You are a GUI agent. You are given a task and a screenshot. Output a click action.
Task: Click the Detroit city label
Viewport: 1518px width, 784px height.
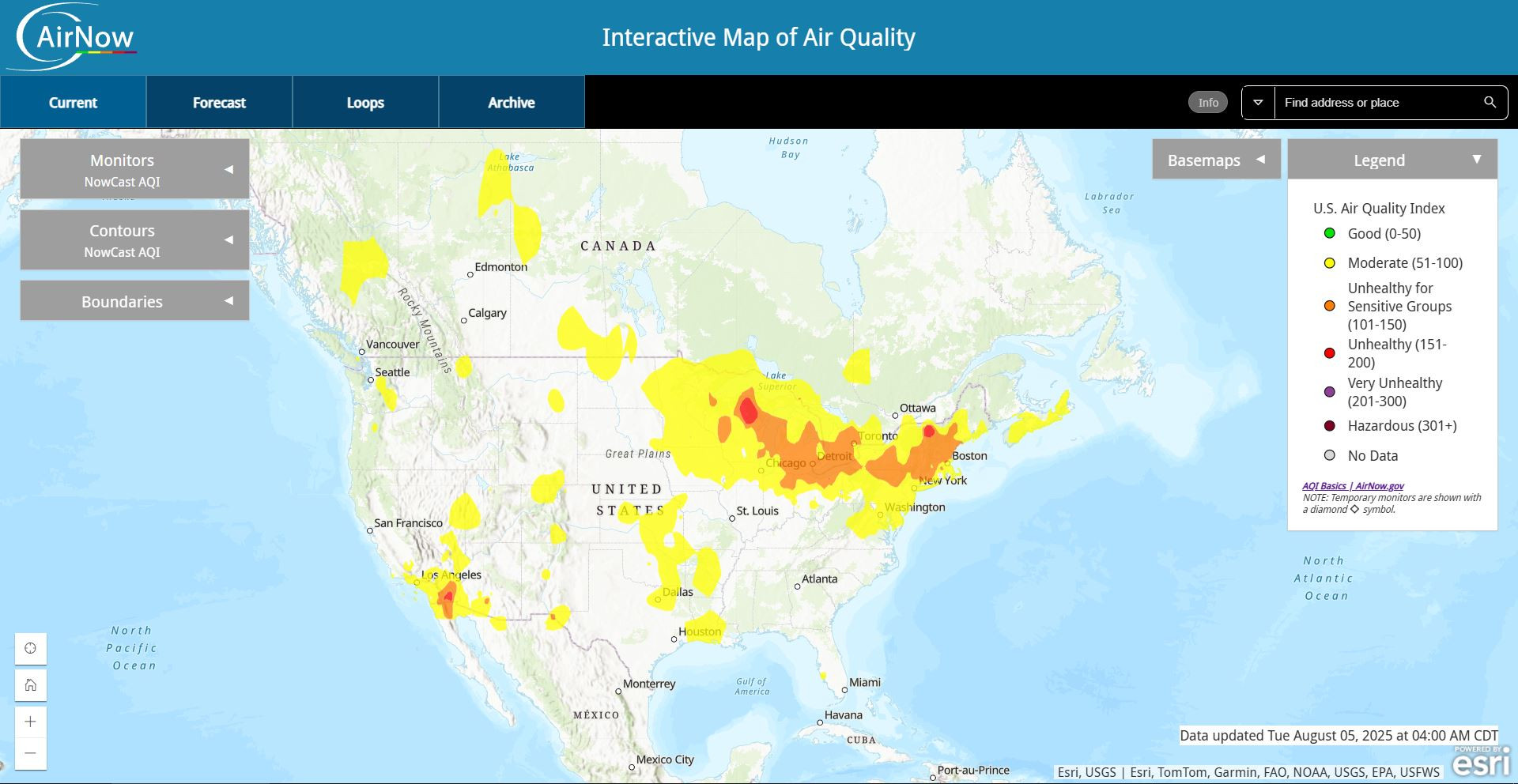[834, 456]
